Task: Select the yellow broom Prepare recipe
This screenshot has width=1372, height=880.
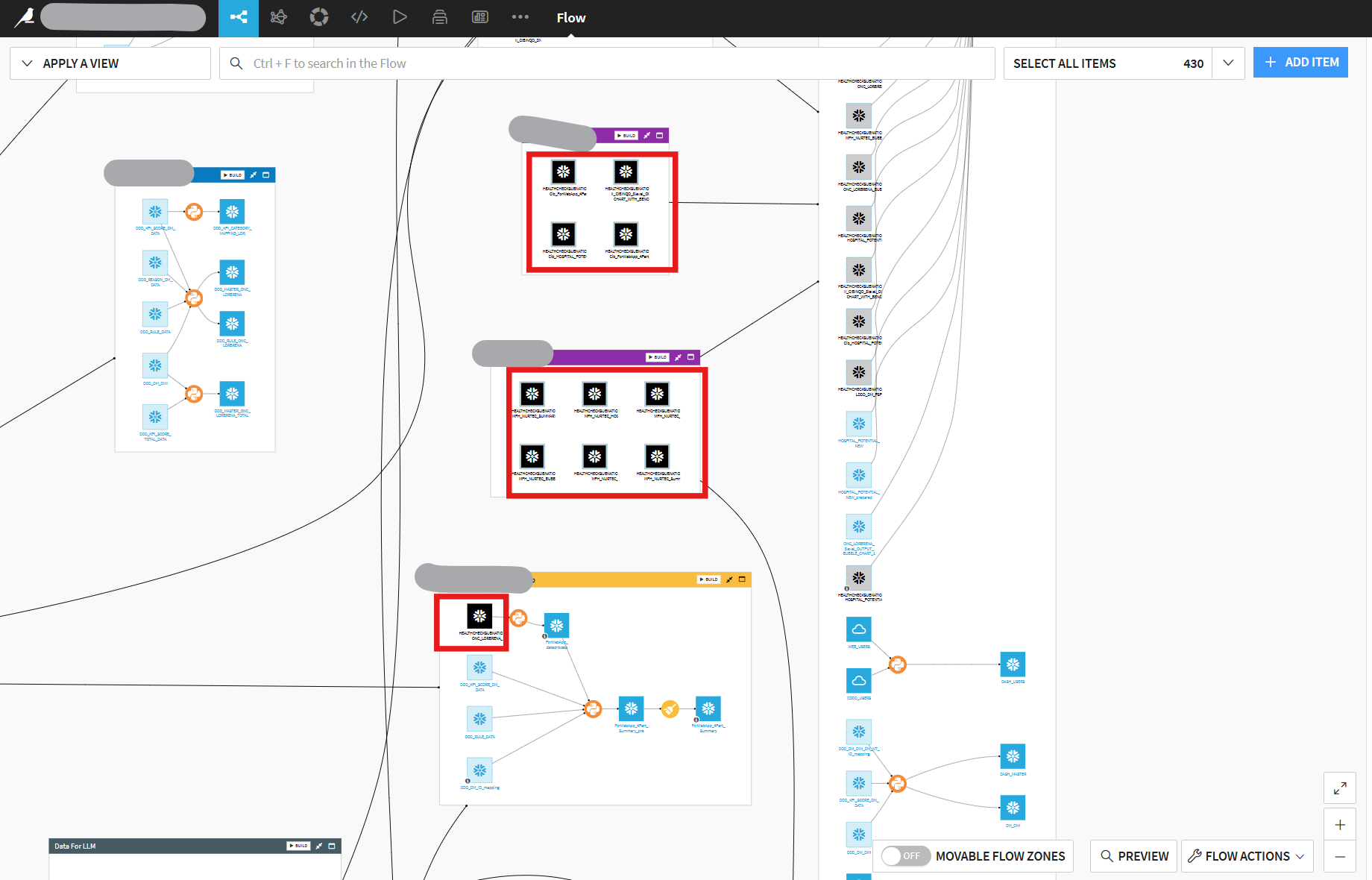Action: pyautogui.click(x=670, y=709)
